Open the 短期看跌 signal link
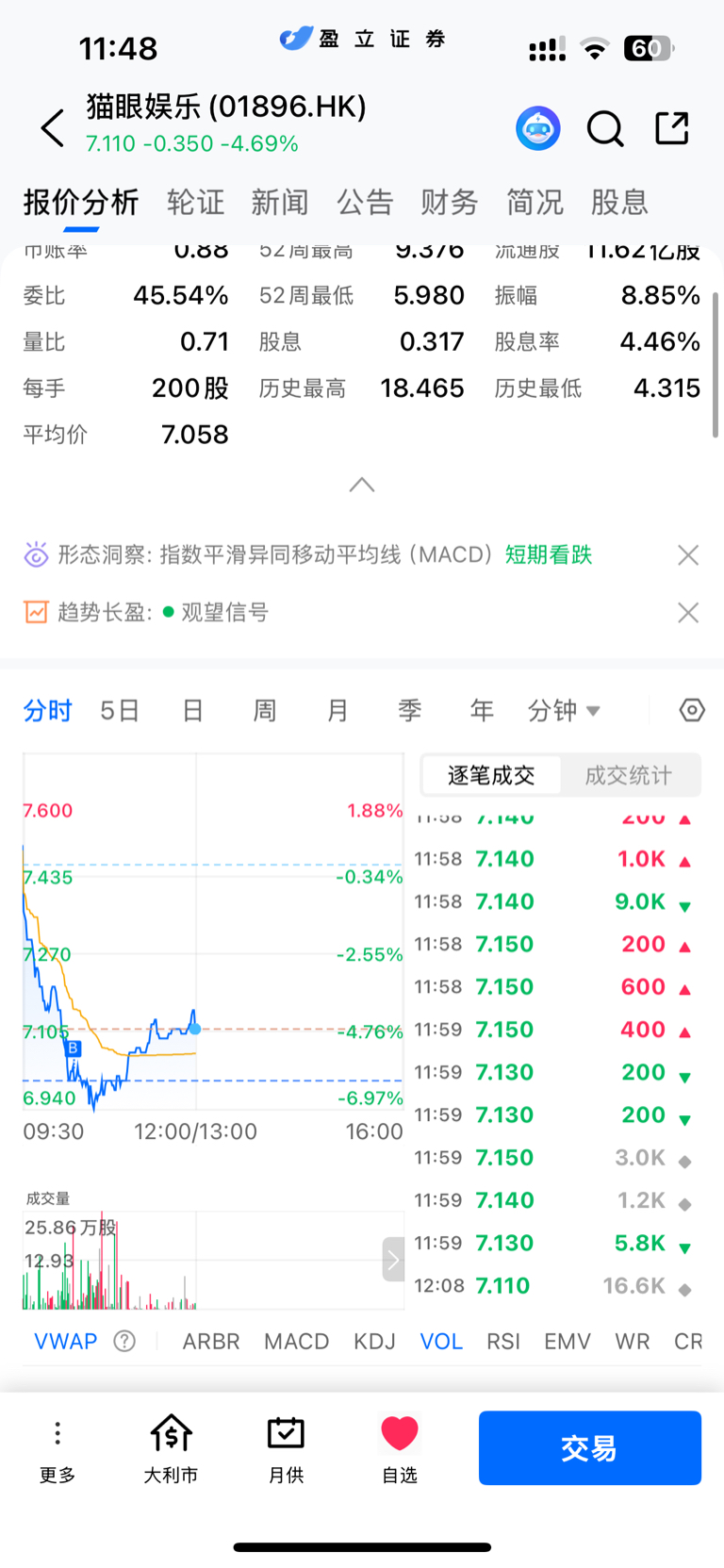Screen dimensions: 724x1568 click(x=549, y=554)
